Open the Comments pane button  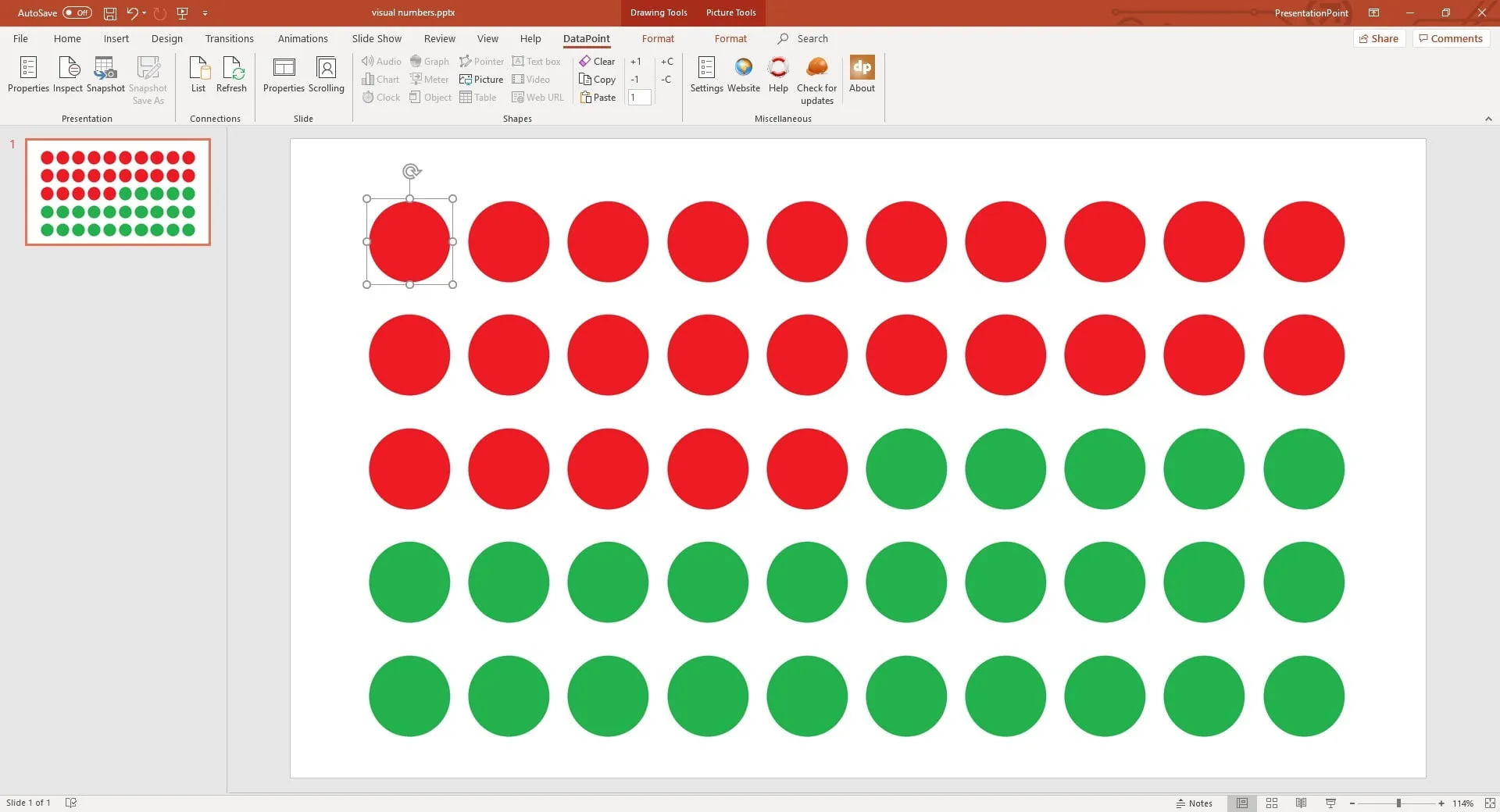click(x=1451, y=38)
